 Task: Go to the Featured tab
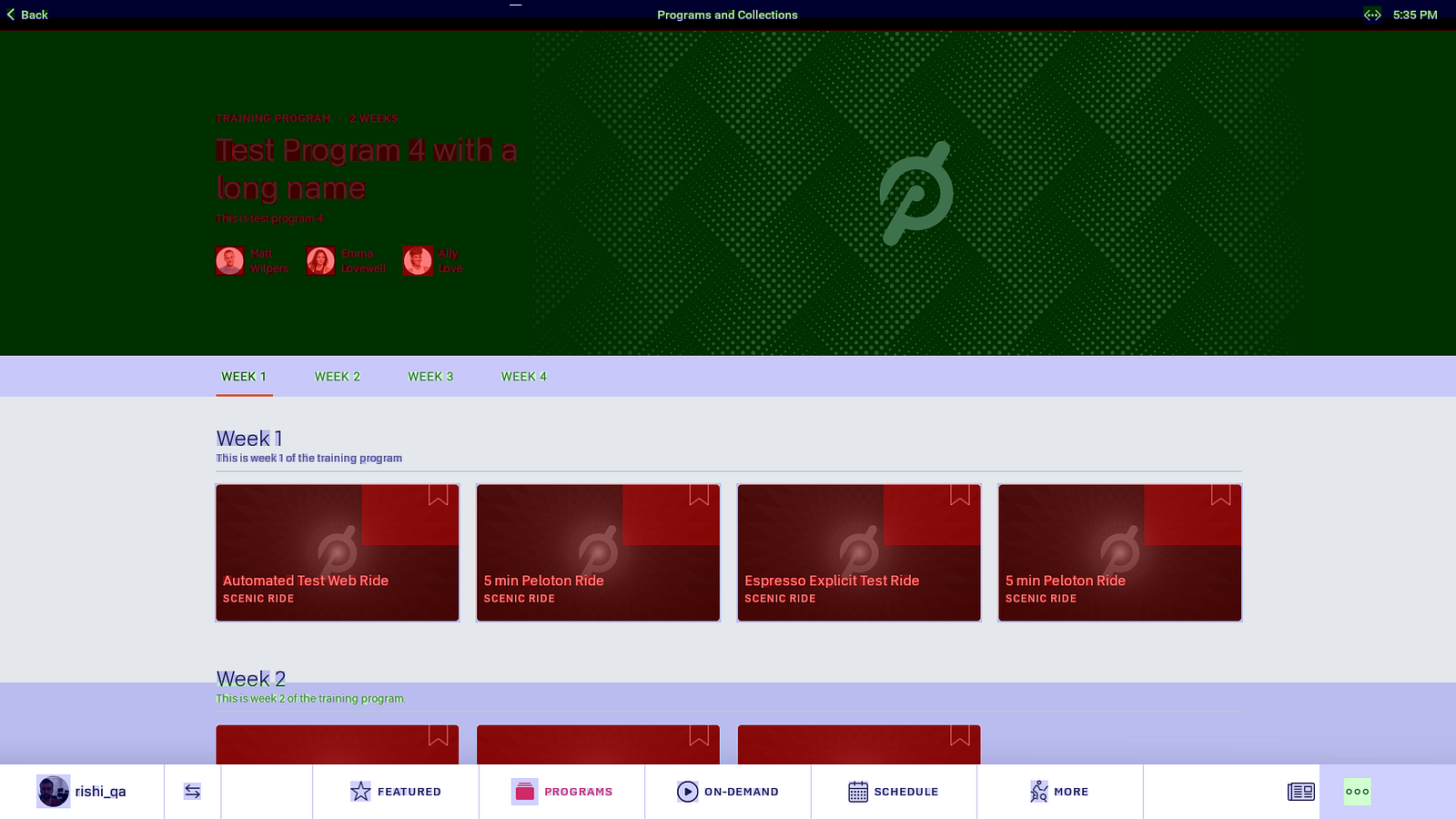396,792
